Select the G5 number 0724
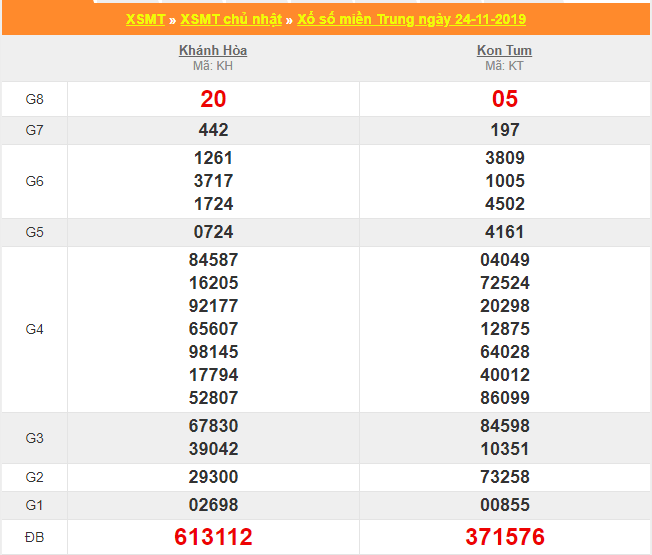652x555 pixels. coord(213,232)
